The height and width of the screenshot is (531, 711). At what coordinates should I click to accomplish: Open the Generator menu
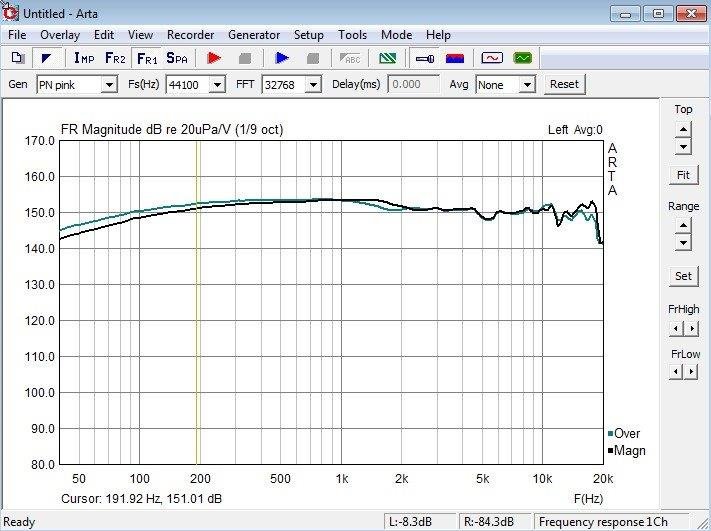click(x=254, y=35)
